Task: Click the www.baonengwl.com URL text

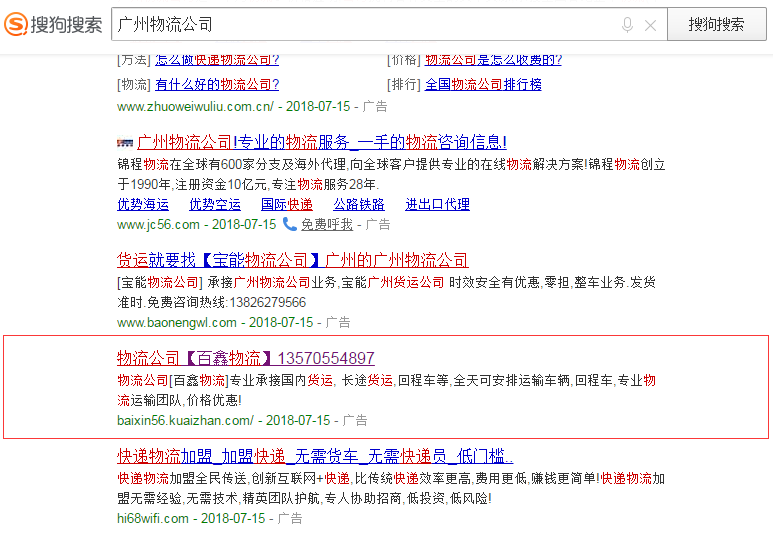Action: point(177,322)
